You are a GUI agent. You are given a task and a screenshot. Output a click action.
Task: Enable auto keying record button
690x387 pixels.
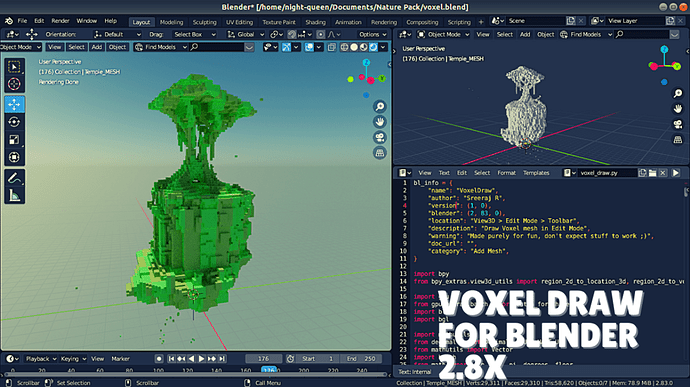(159, 359)
